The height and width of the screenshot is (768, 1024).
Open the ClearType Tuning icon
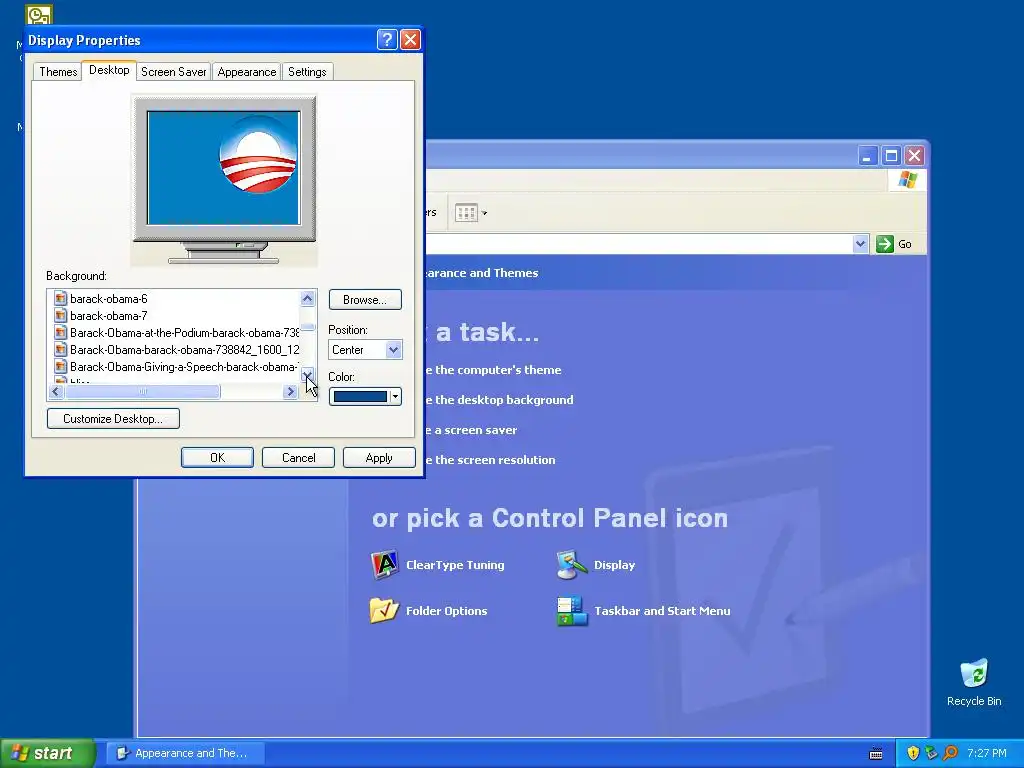[385, 565]
